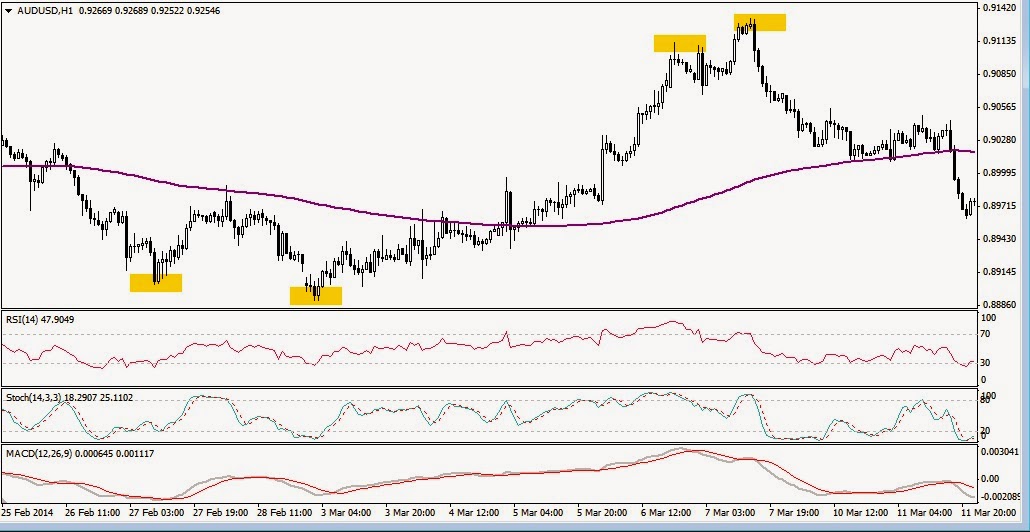Click the 0.89995 price axis label
The height and width of the screenshot is (532, 1030).
1001,173
